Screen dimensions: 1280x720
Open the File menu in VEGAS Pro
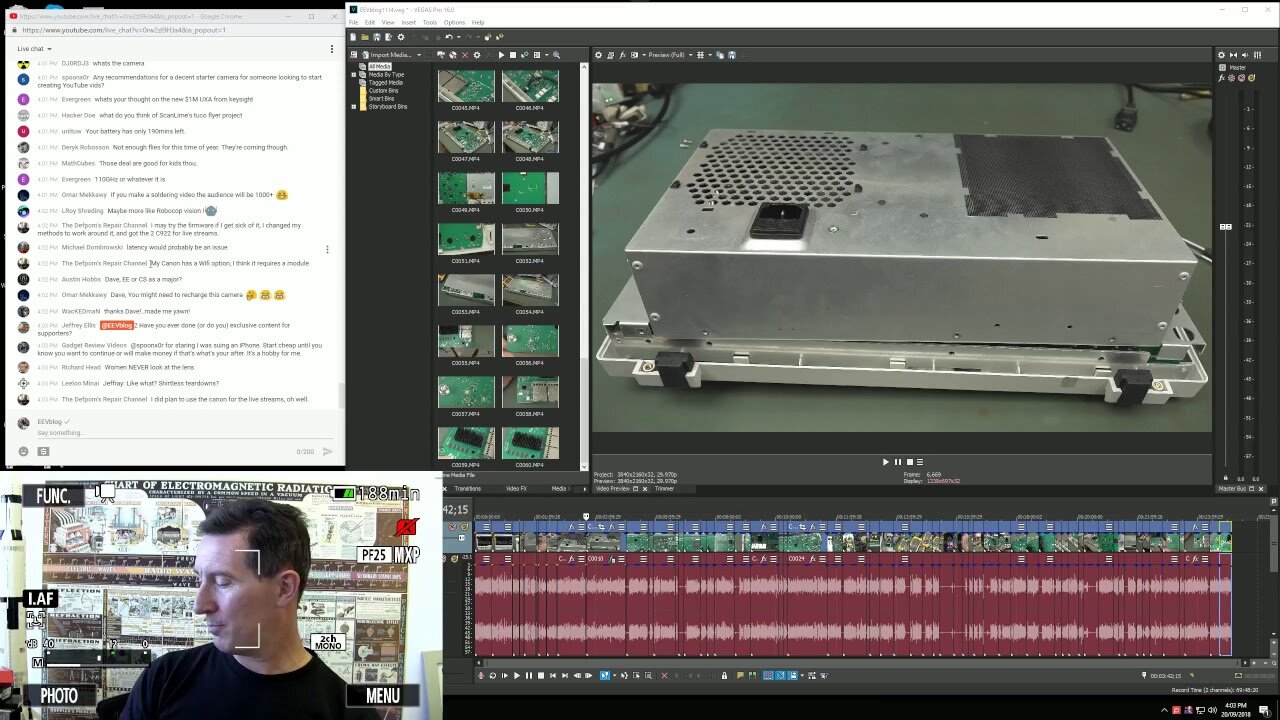pos(353,22)
